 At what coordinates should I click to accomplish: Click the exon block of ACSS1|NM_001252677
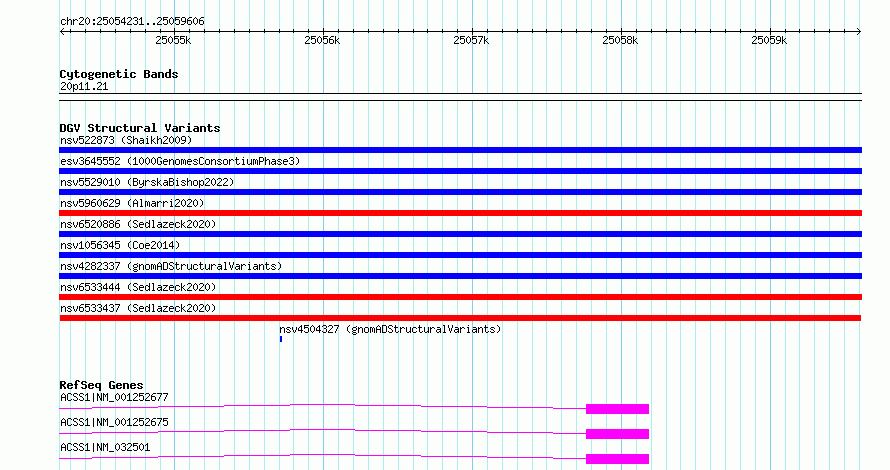tap(618, 409)
